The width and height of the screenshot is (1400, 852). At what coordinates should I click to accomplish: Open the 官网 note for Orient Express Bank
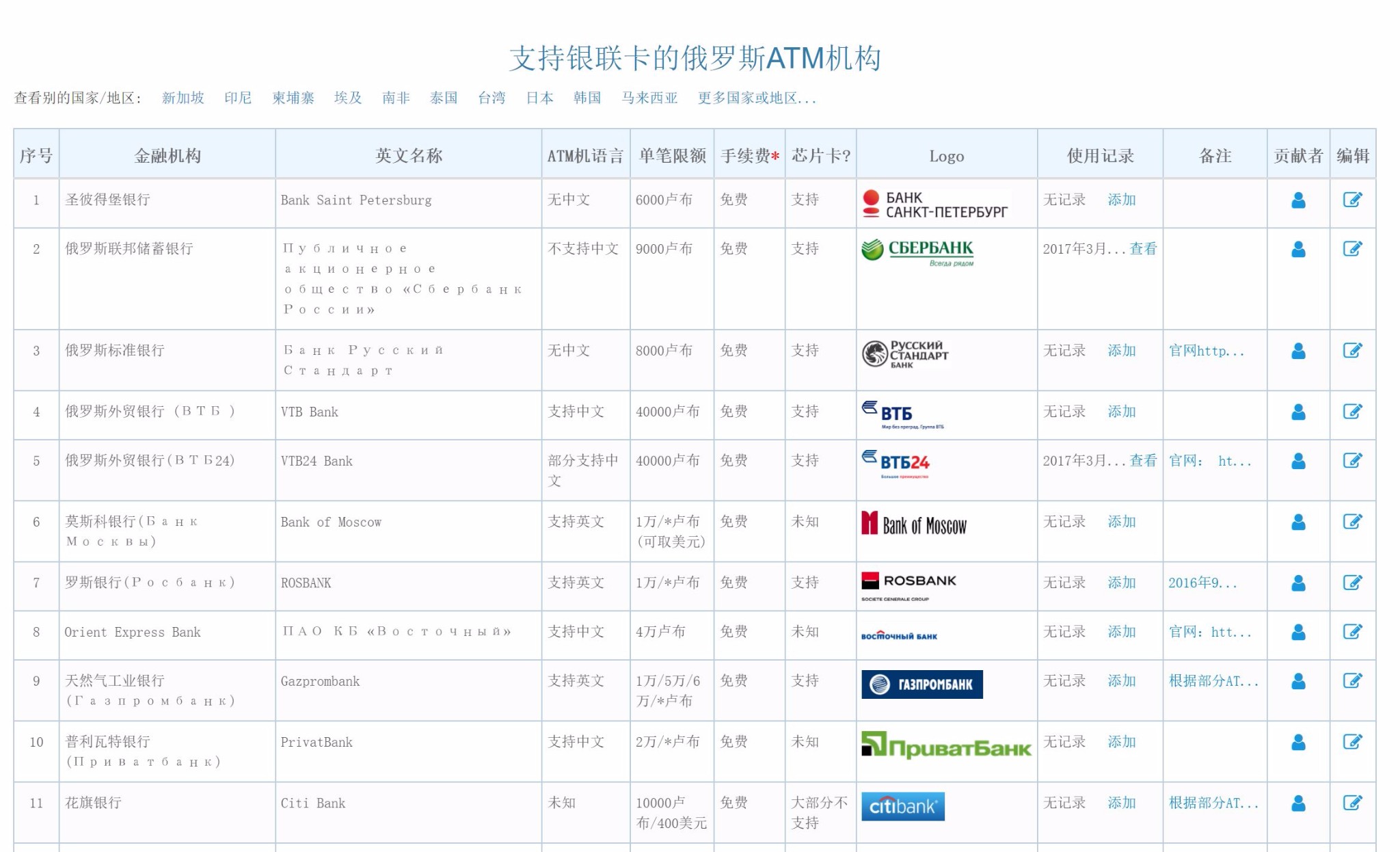[1210, 632]
